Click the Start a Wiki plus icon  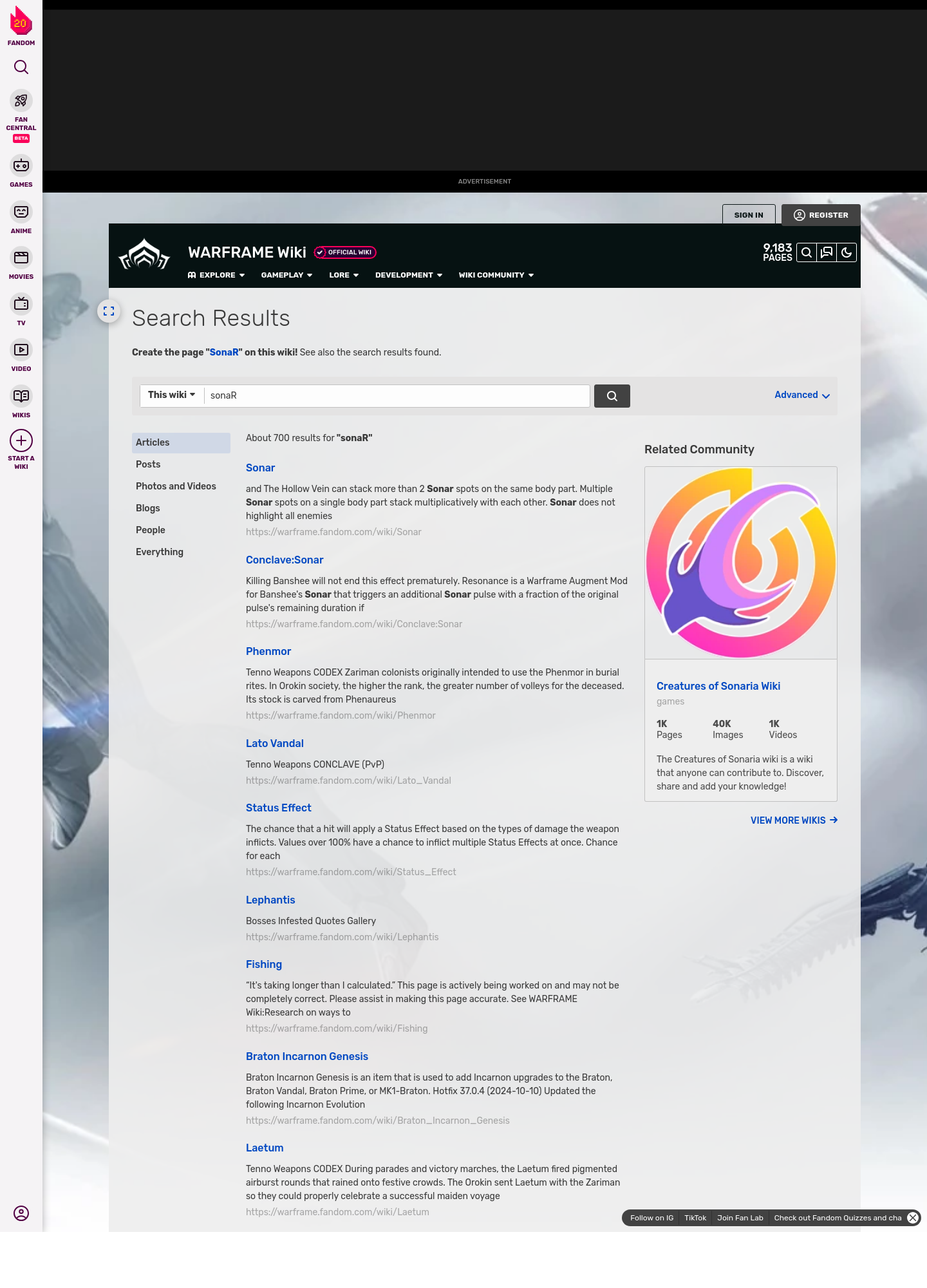tap(21, 441)
